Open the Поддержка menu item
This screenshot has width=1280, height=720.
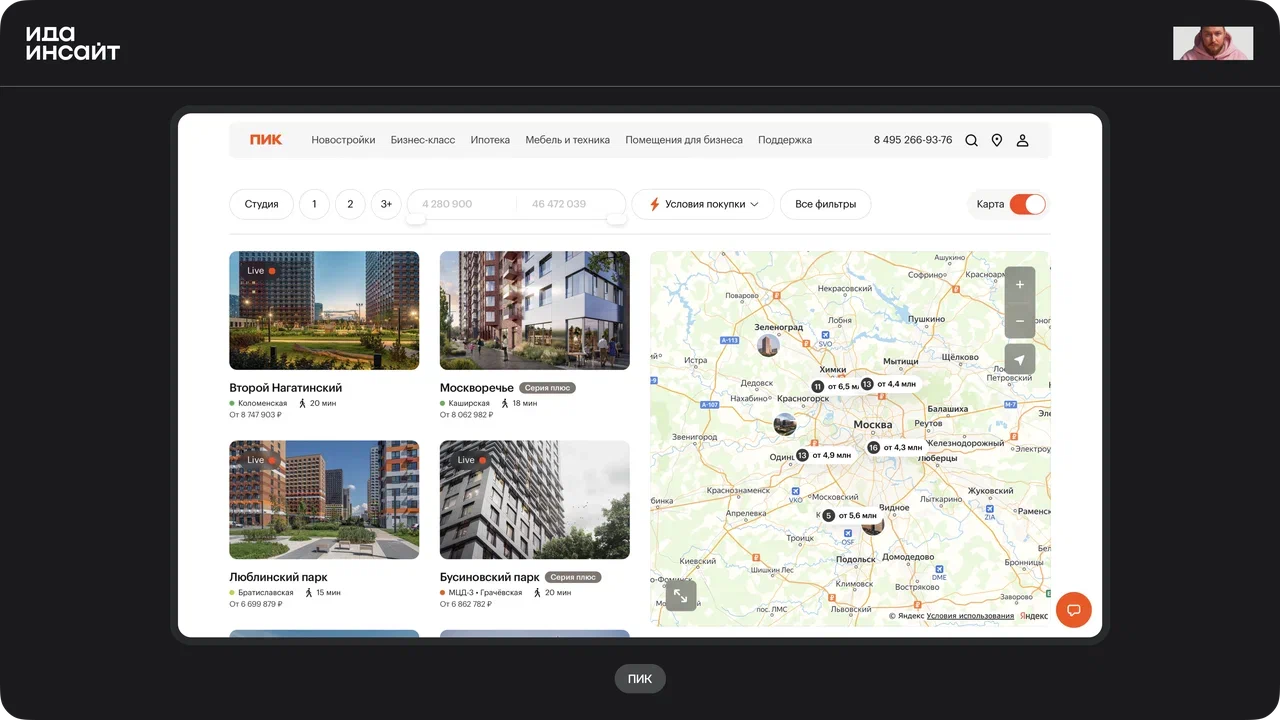tap(785, 140)
